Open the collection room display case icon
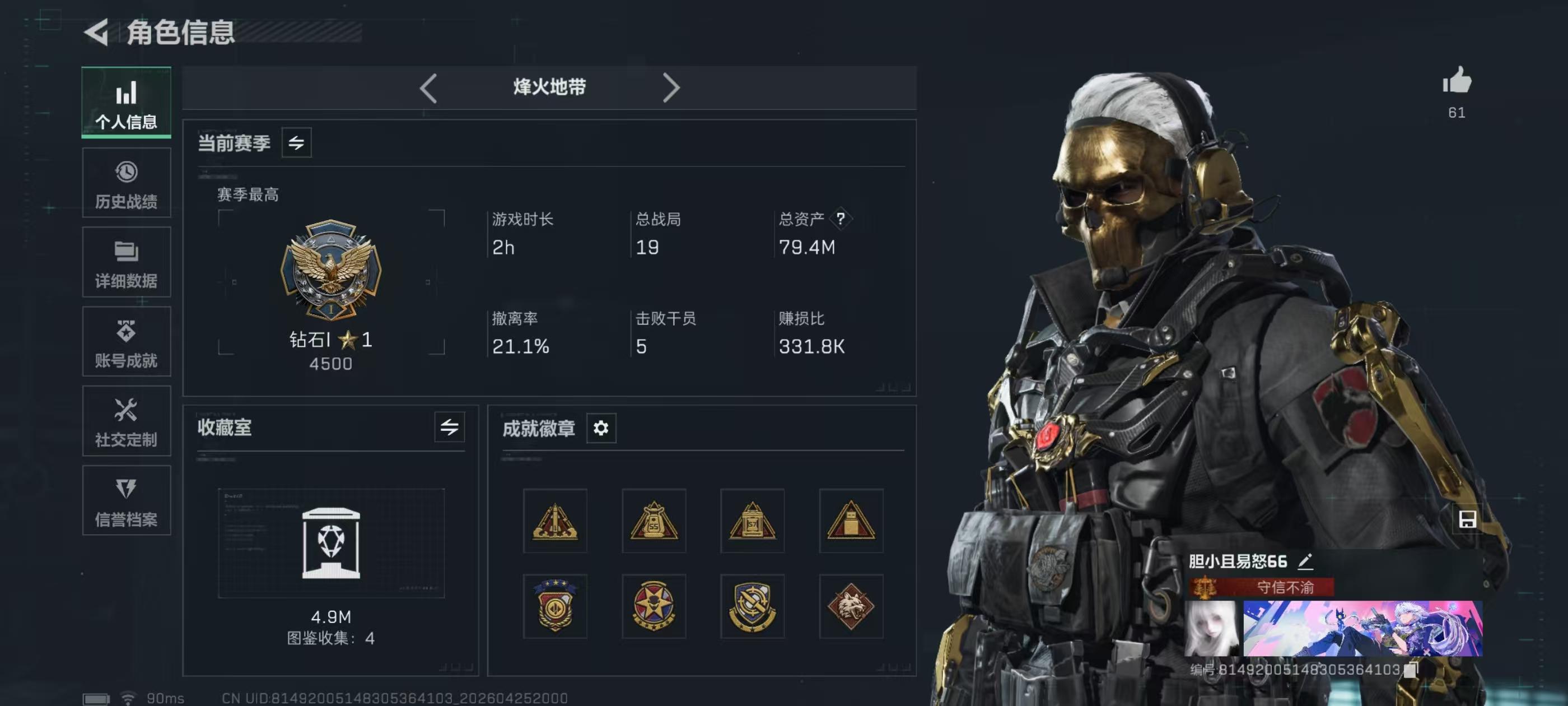 point(331,543)
